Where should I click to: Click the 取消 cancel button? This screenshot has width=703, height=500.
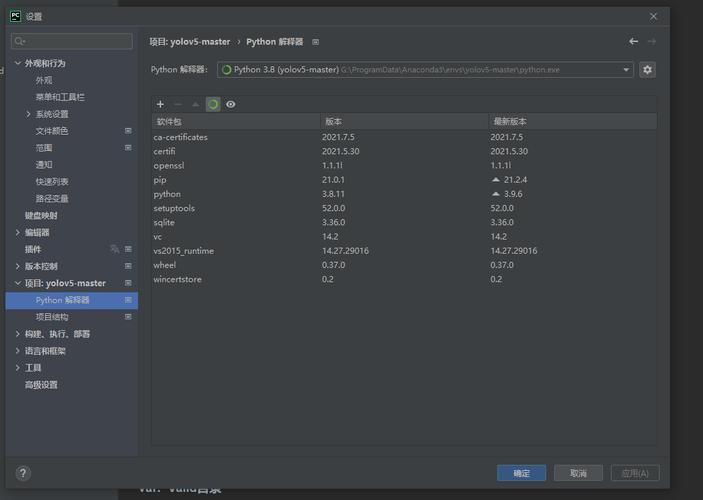coord(578,473)
